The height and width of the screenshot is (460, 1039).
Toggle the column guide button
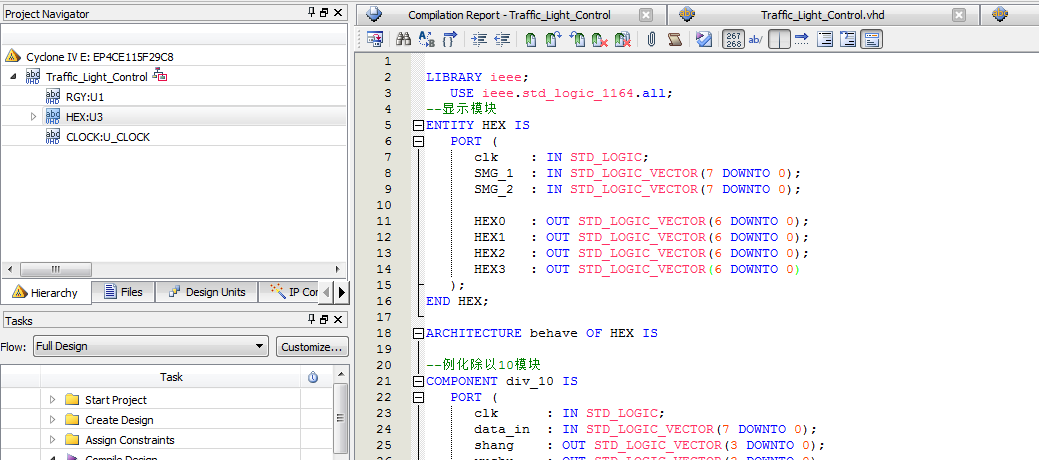[x=779, y=40]
